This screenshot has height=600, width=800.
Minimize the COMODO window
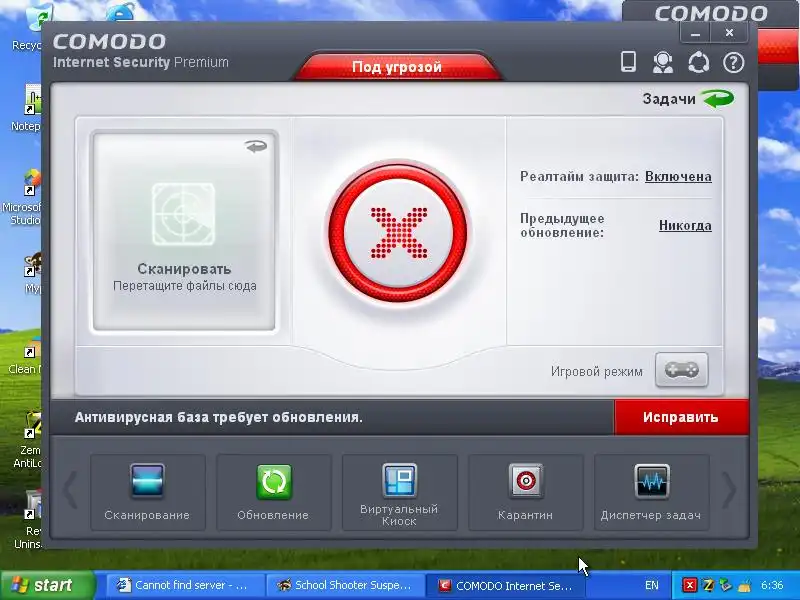click(x=695, y=34)
